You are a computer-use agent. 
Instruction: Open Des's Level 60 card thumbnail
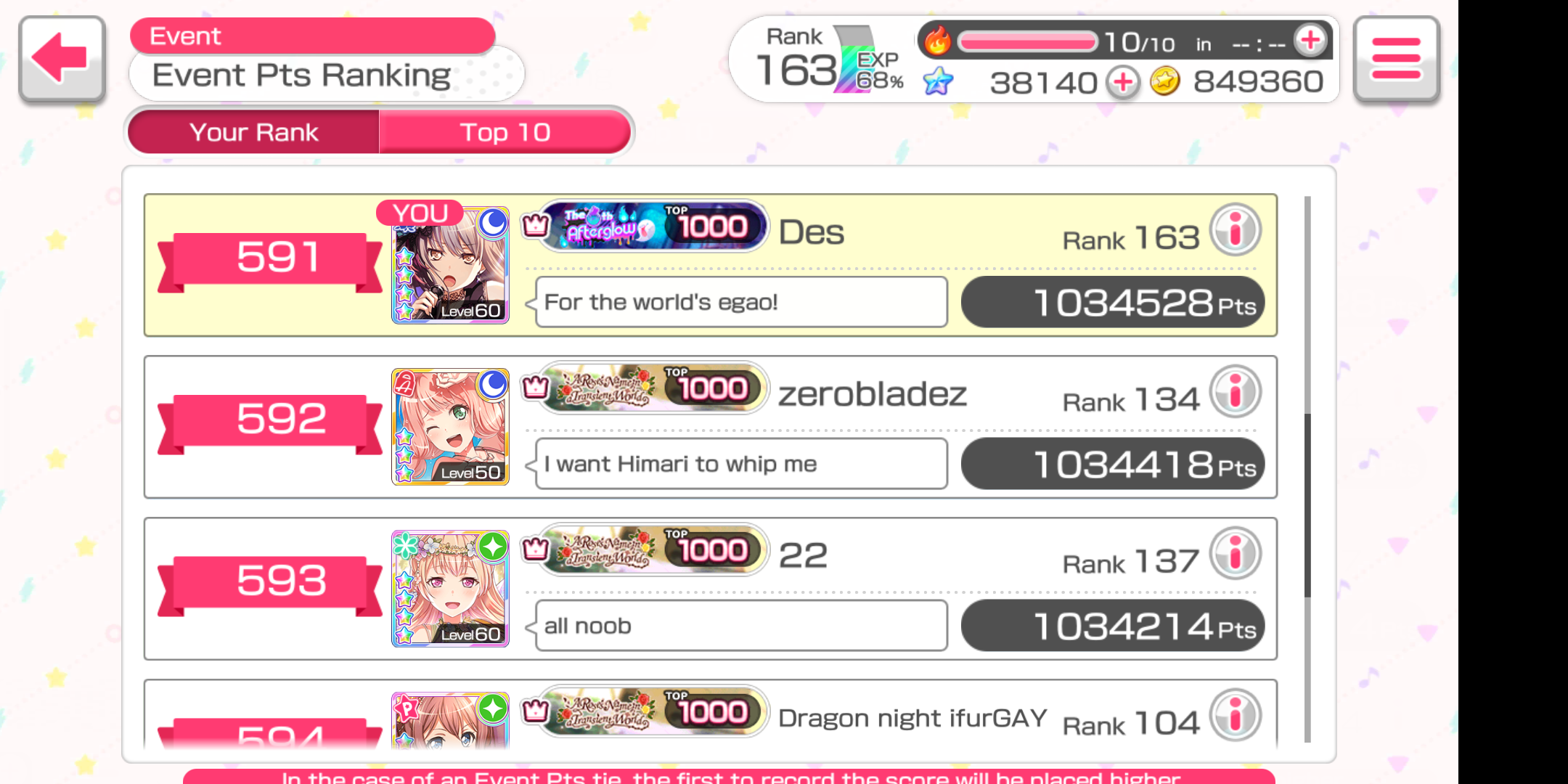(x=450, y=265)
